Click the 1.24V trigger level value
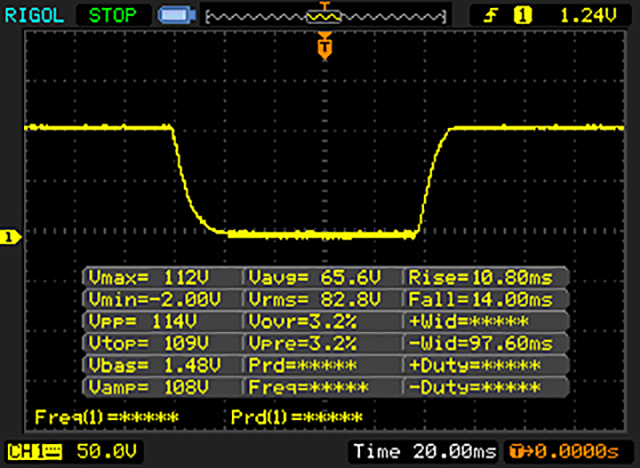Image resolution: width=640 pixels, height=468 pixels. 588,16
